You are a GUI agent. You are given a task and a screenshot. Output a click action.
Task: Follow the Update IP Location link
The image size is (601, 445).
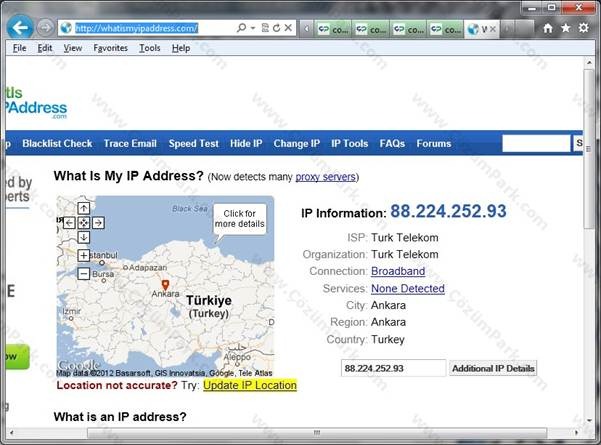pyautogui.click(x=250, y=385)
